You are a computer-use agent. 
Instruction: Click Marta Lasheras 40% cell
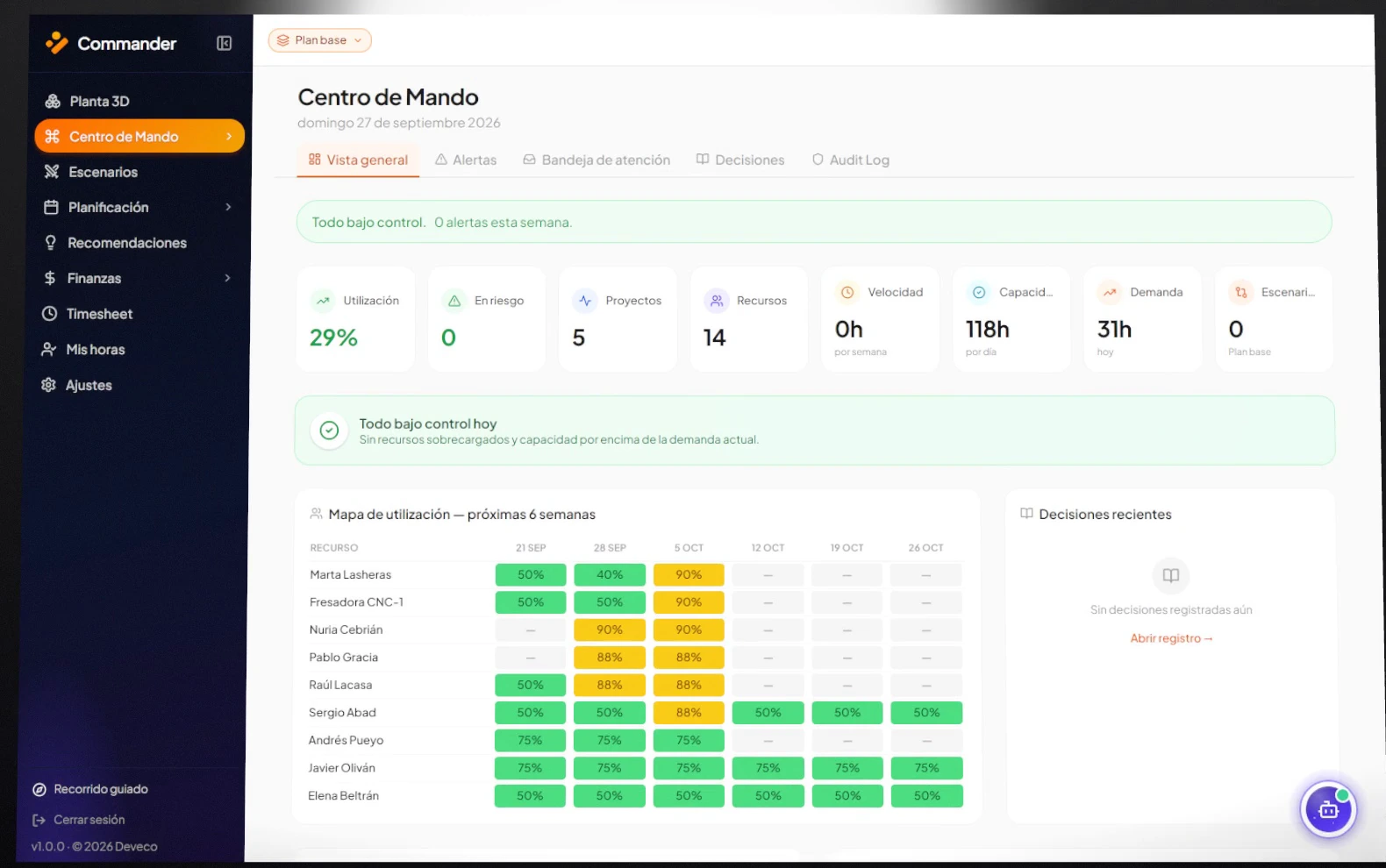610,575
